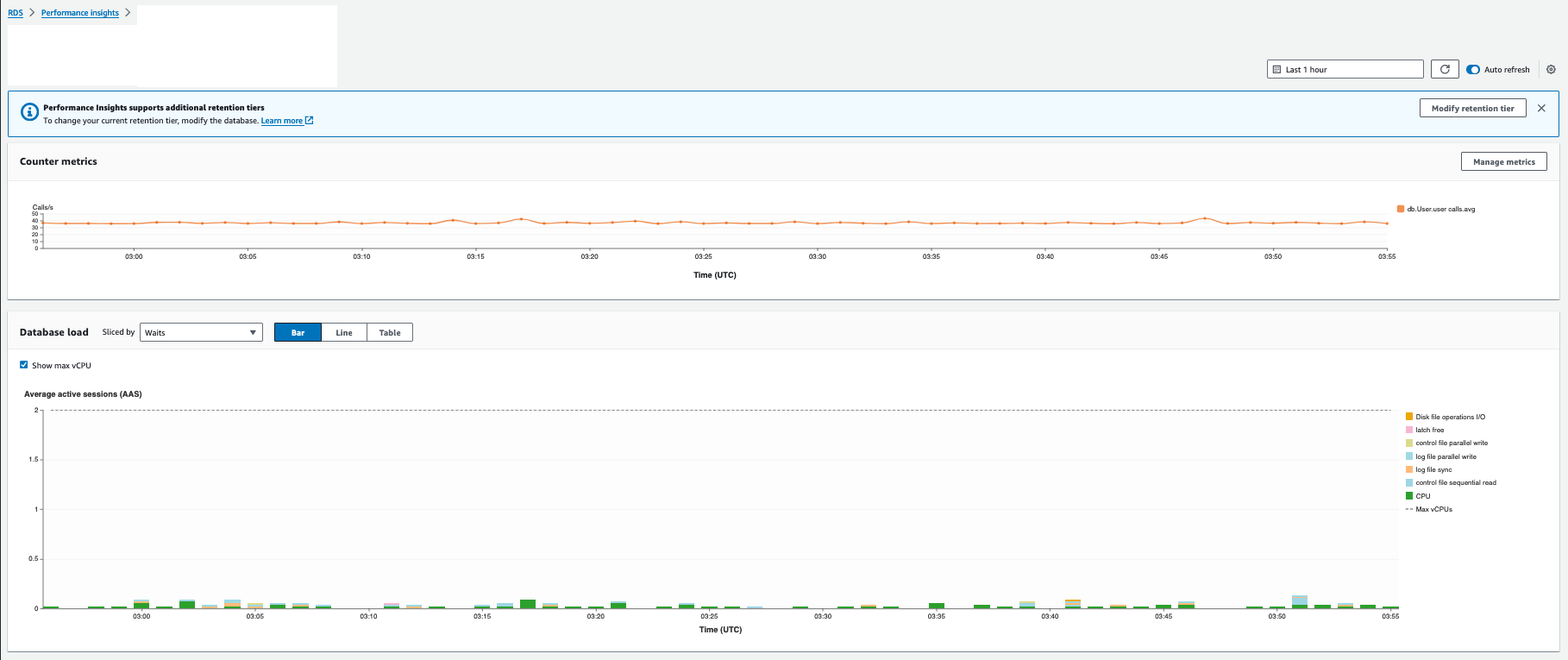The height and width of the screenshot is (660, 1568).
Task: Click the breadcrumb chevron after RDS
Action: point(32,13)
